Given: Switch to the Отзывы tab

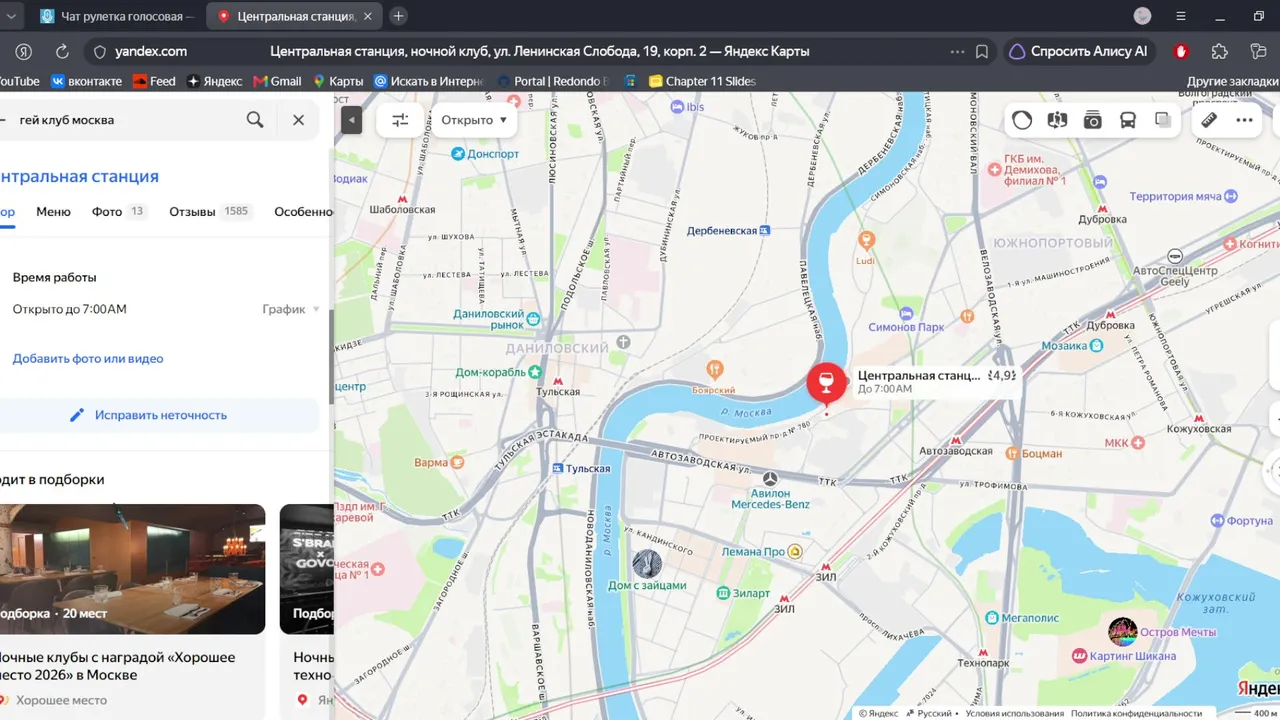Looking at the screenshot, I should (210, 211).
